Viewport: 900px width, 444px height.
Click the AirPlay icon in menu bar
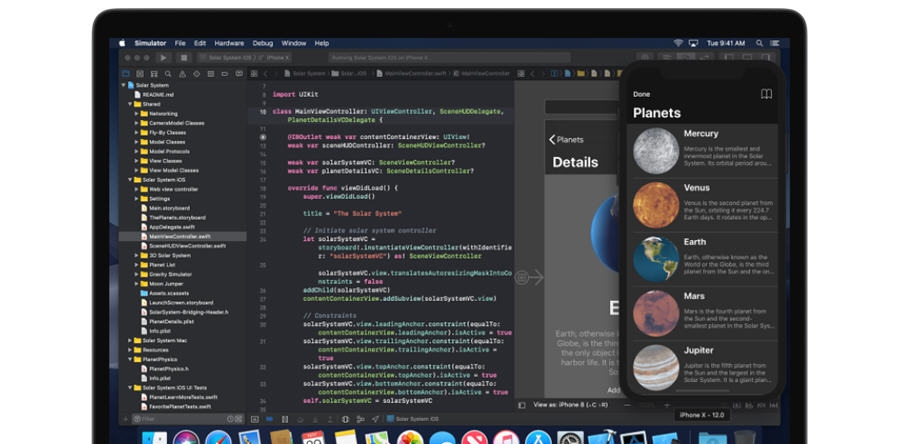(x=693, y=43)
